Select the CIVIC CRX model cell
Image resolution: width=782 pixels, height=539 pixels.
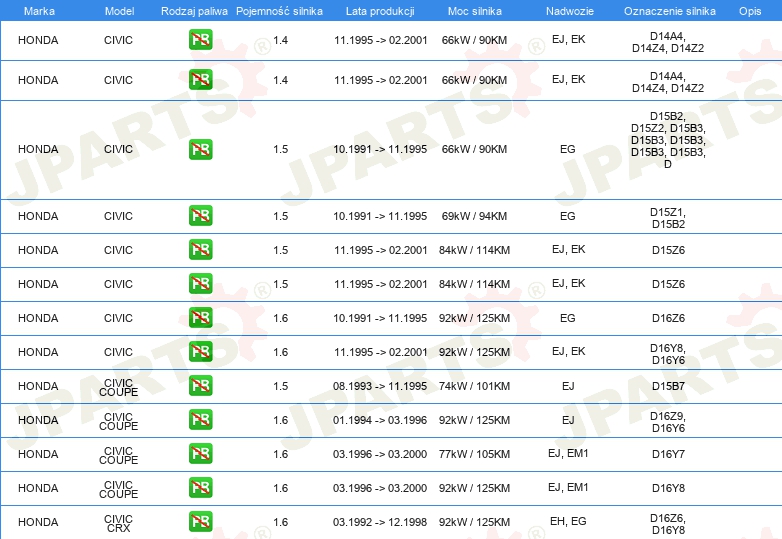118,523
